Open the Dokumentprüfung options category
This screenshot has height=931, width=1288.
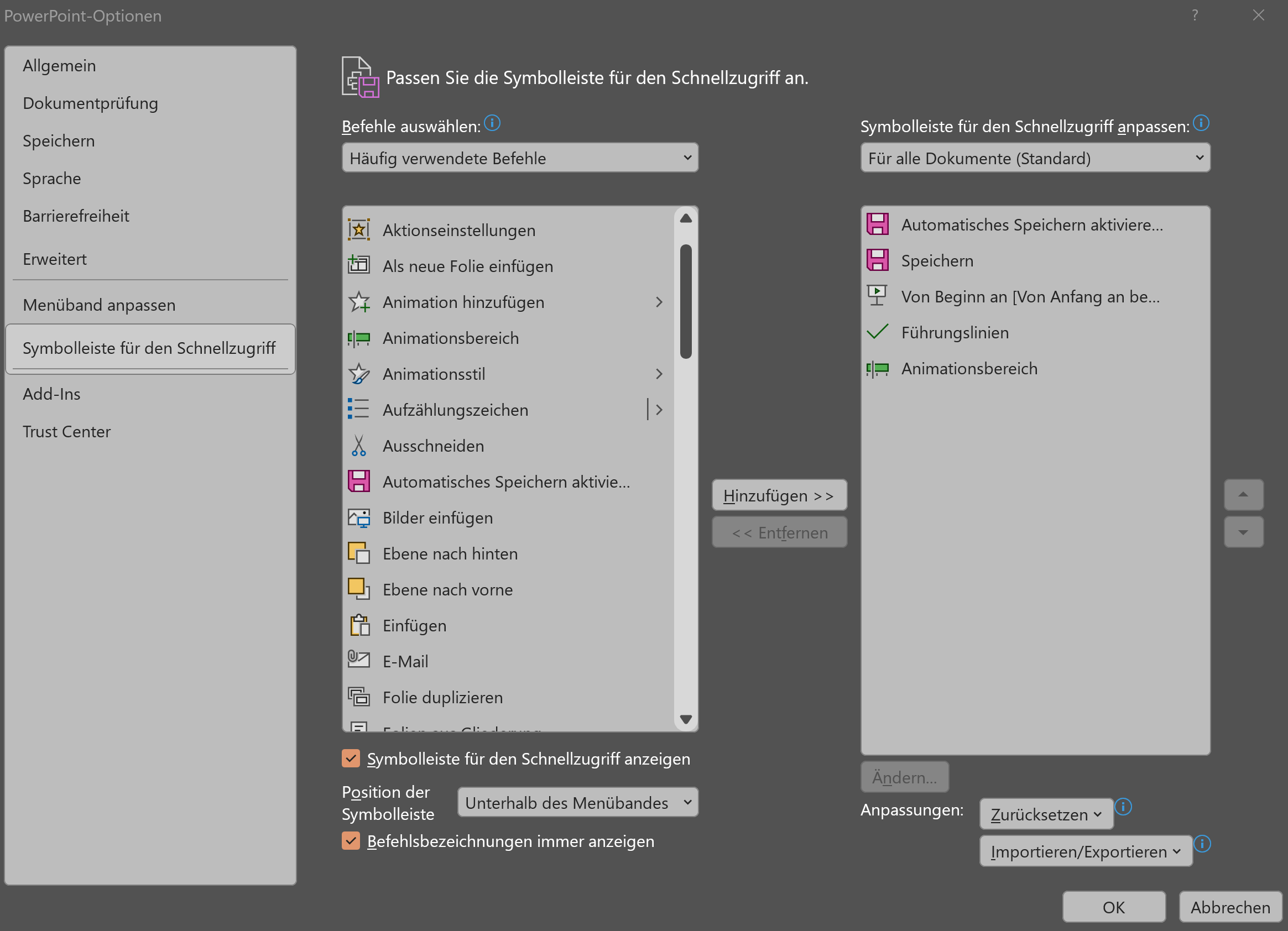pyautogui.click(x=150, y=103)
